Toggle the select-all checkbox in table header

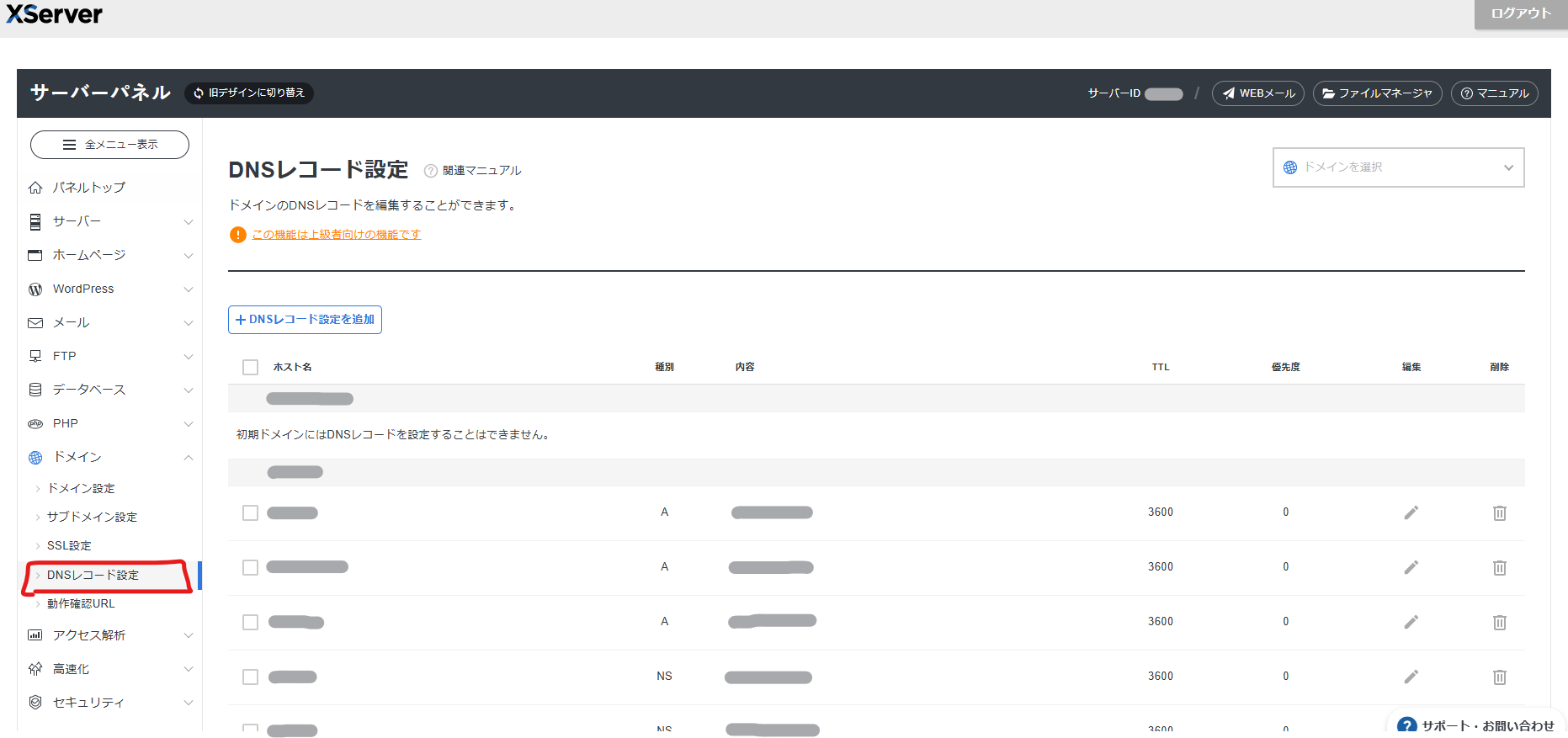tap(250, 367)
